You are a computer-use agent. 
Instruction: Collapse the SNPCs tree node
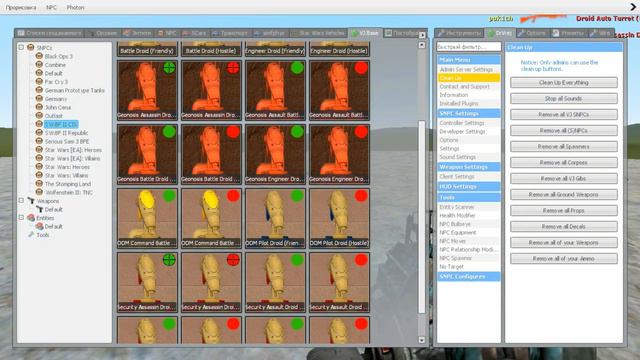[x=21, y=47]
